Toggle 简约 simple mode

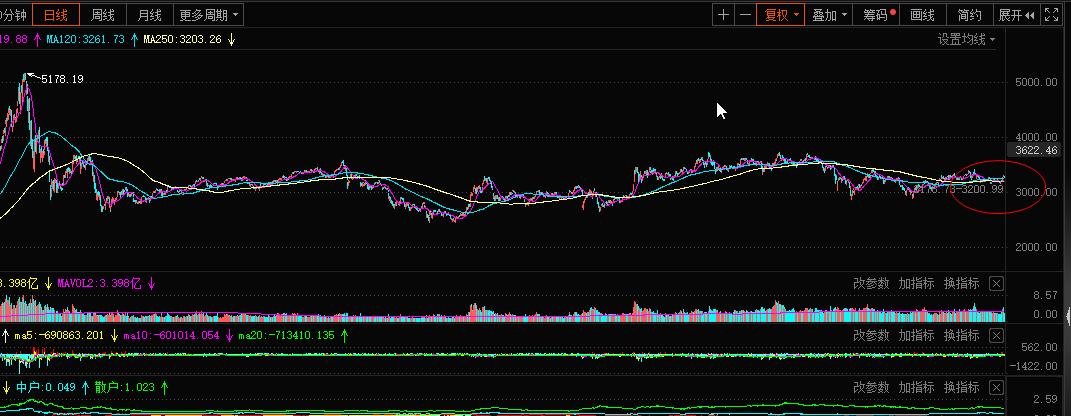point(969,14)
